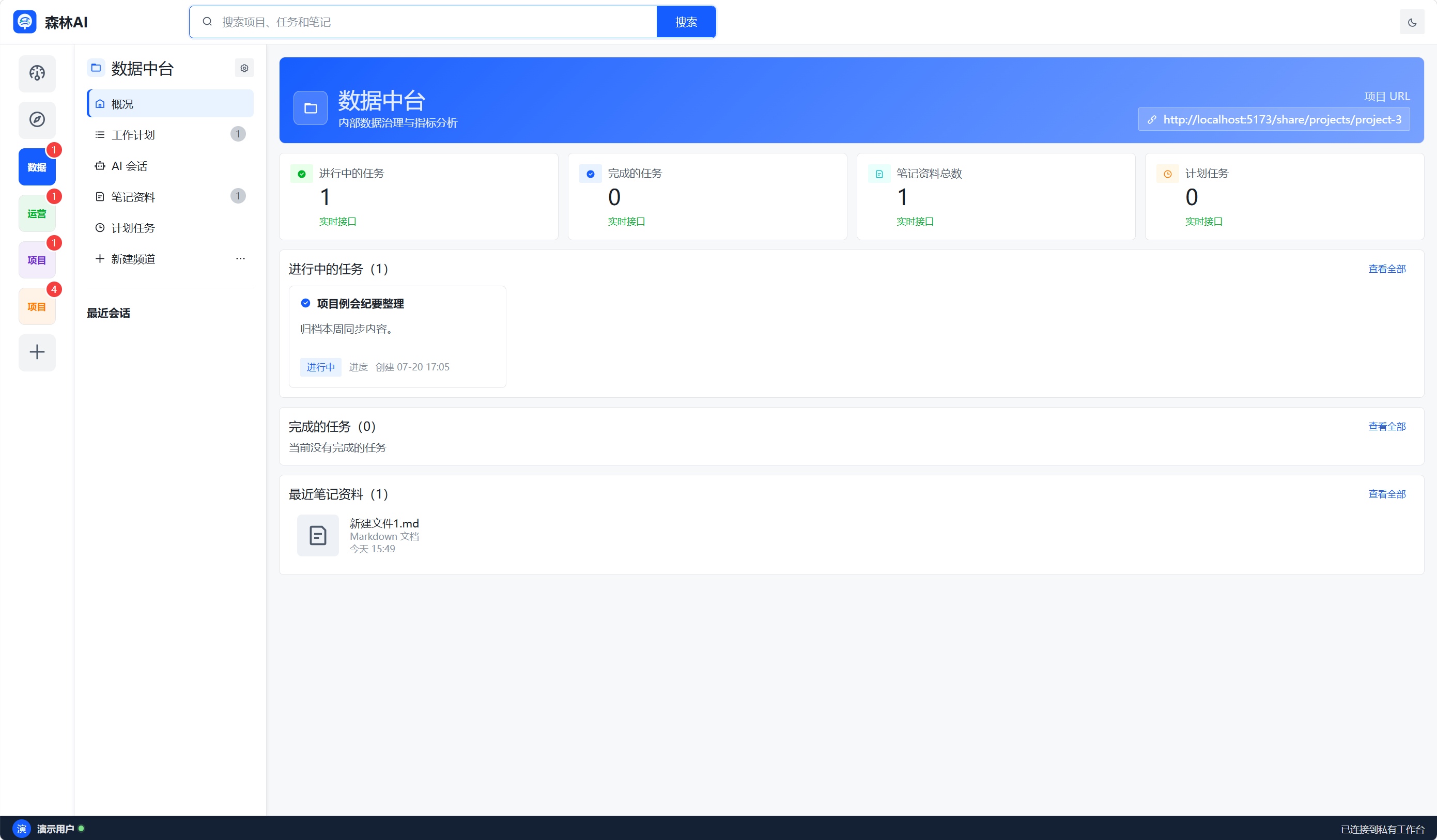Screen dimensions: 1437x840
Task: Click the 创建 07-20 17:05 timestamp
Action: coord(412,367)
